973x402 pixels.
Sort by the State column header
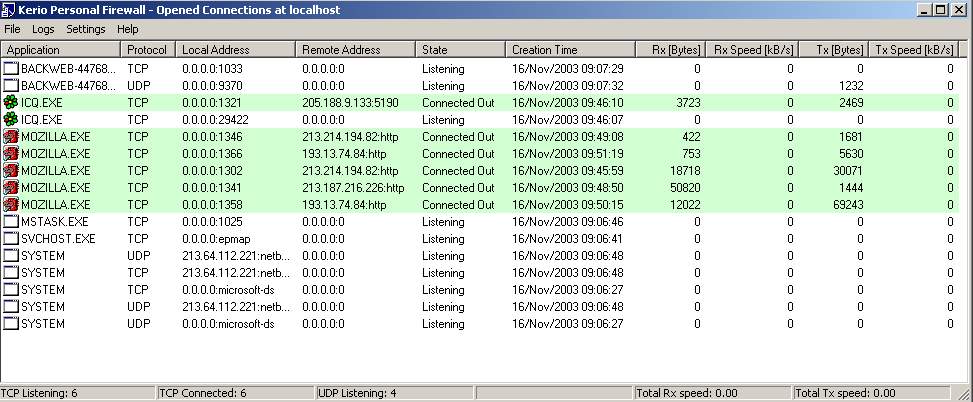[460, 50]
